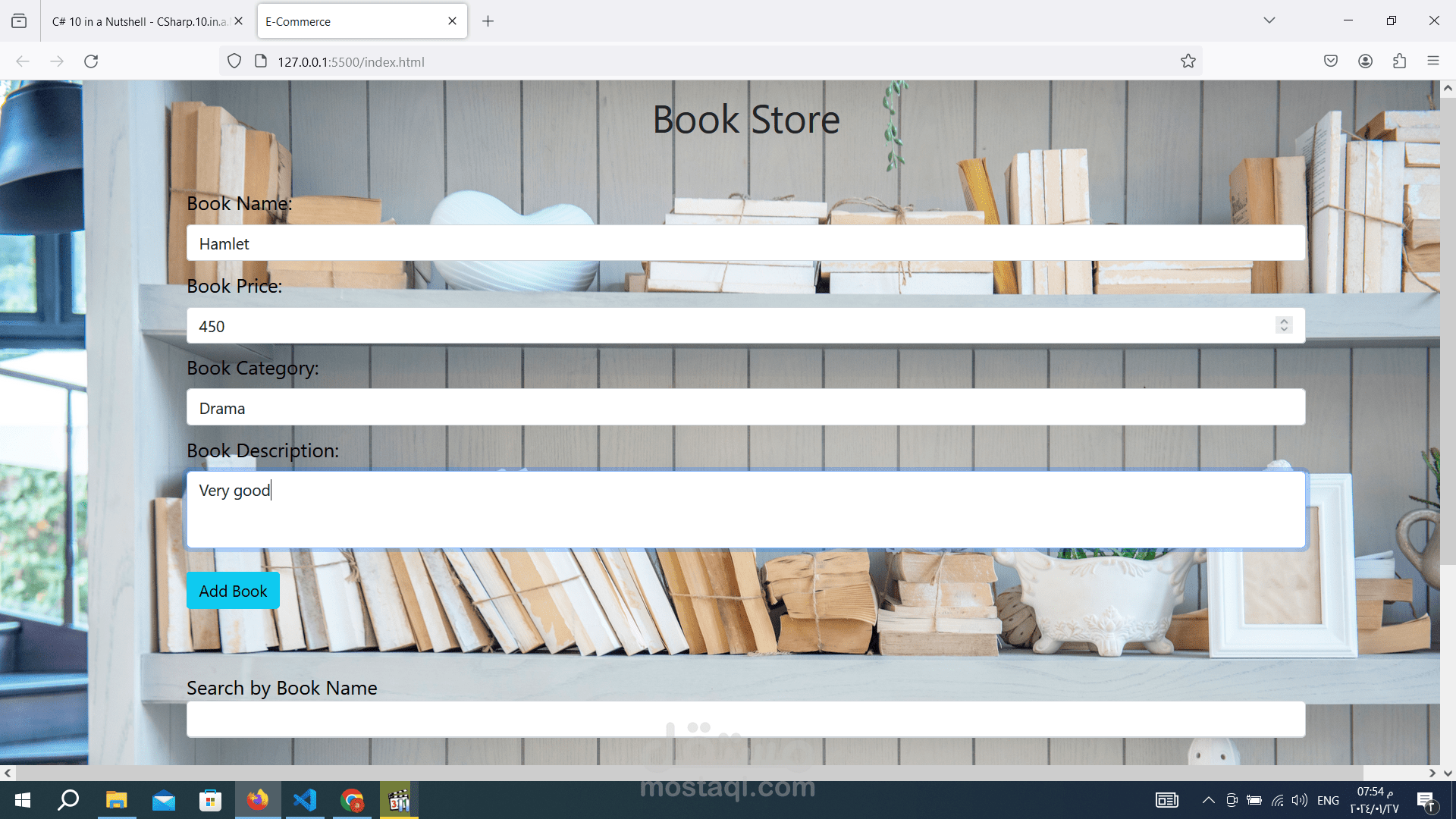The width and height of the screenshot is (1456, 819).
Task: Click the tracking protection shield icon
Action: point(234,61)
